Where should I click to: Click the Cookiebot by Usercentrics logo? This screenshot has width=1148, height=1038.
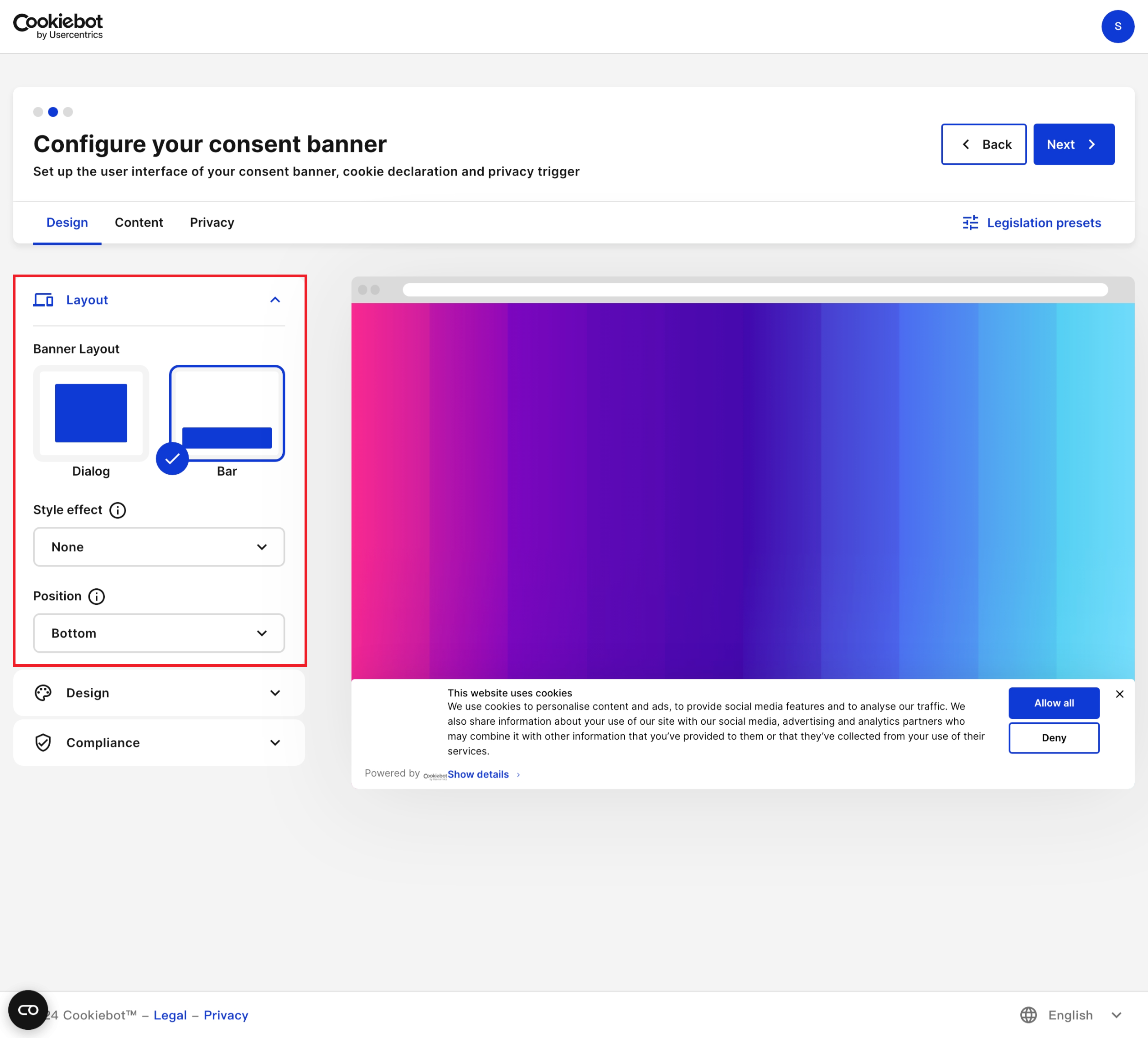point(58,26)
